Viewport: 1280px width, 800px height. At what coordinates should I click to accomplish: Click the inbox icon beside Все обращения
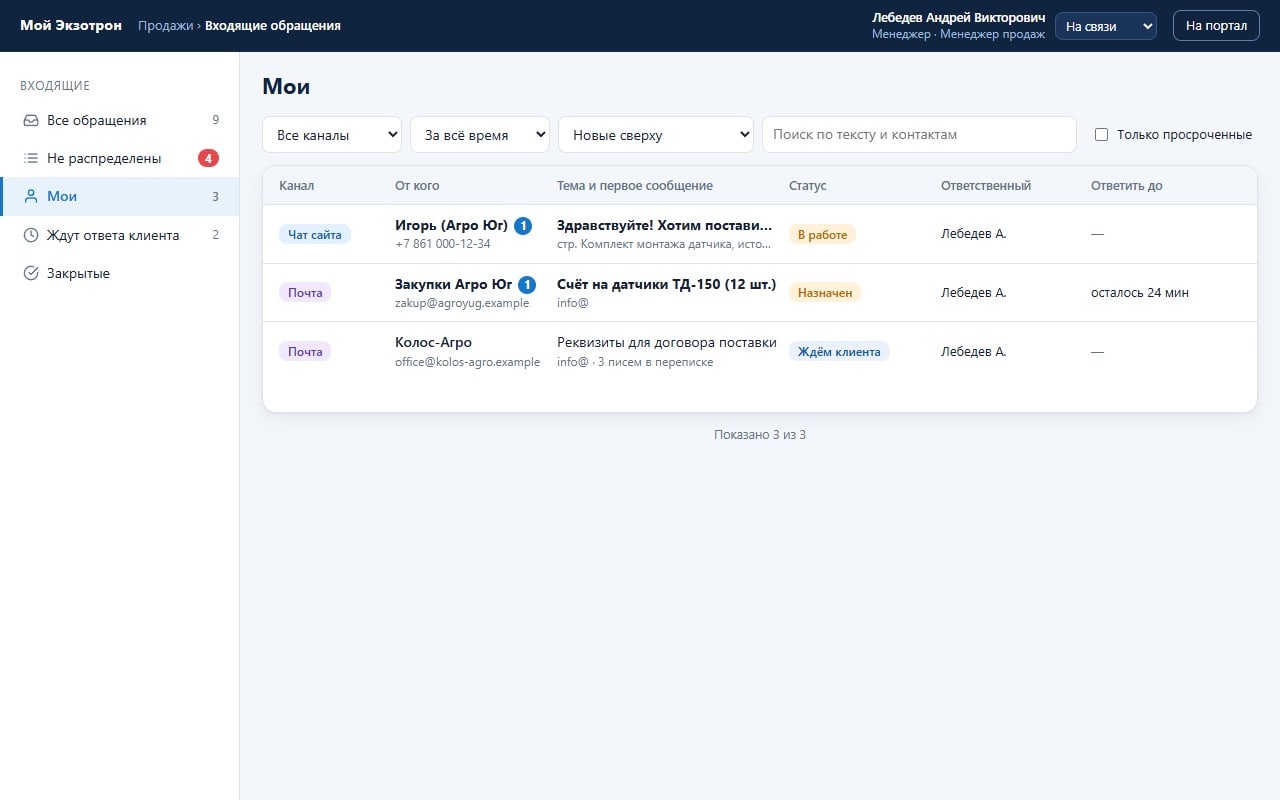tap(31, 120)
